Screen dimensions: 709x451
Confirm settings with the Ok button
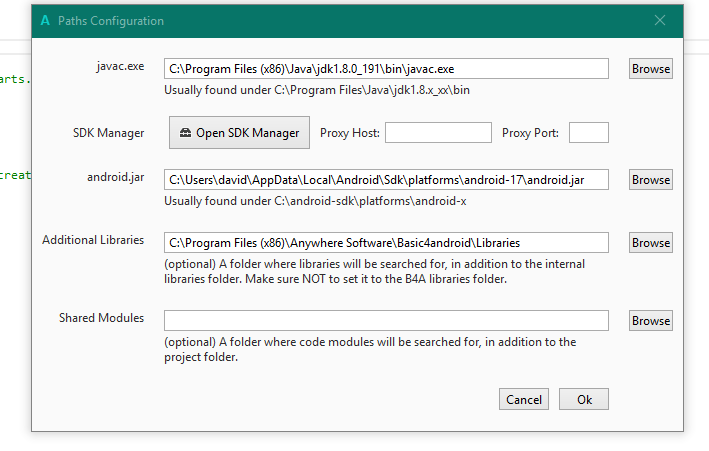click(x=584, y=400)
